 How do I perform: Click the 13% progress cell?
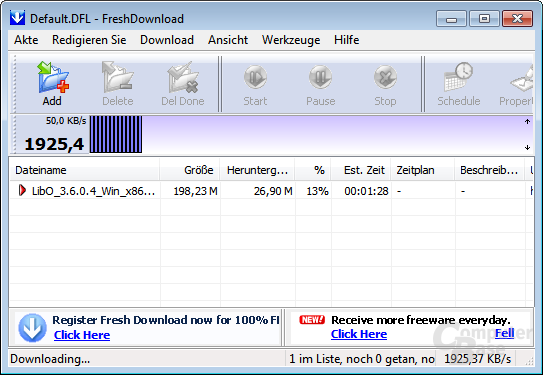click(317, 191)
